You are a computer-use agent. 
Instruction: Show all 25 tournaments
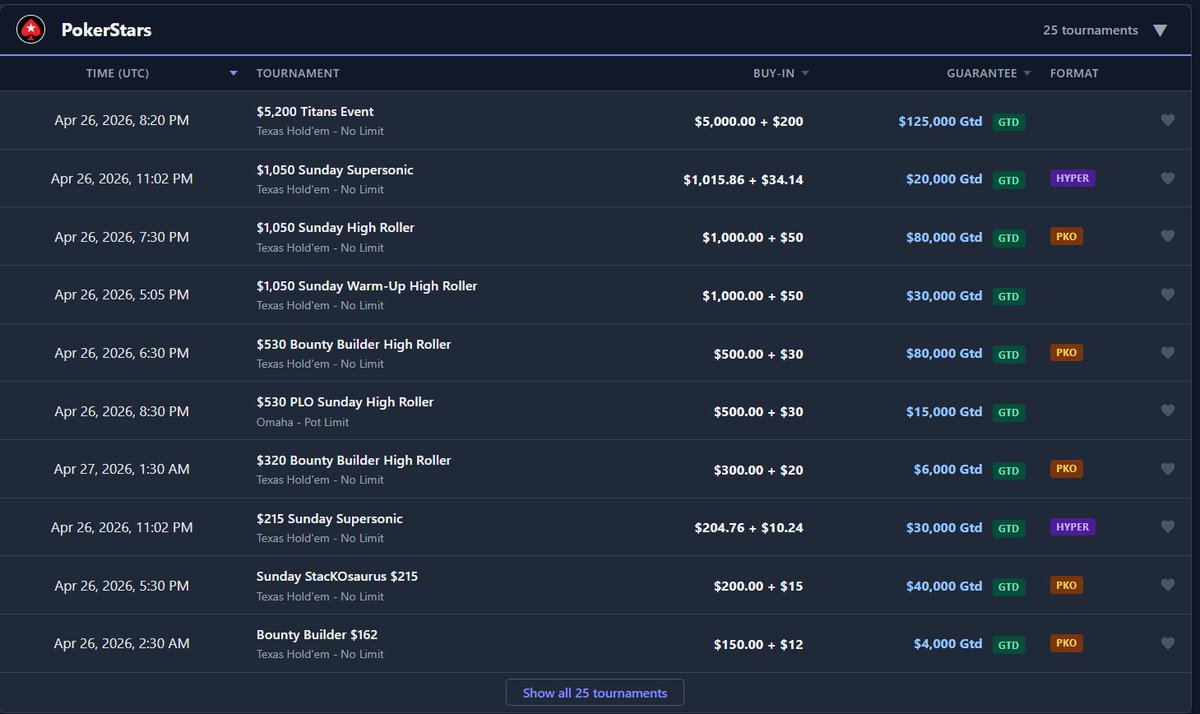595,693
